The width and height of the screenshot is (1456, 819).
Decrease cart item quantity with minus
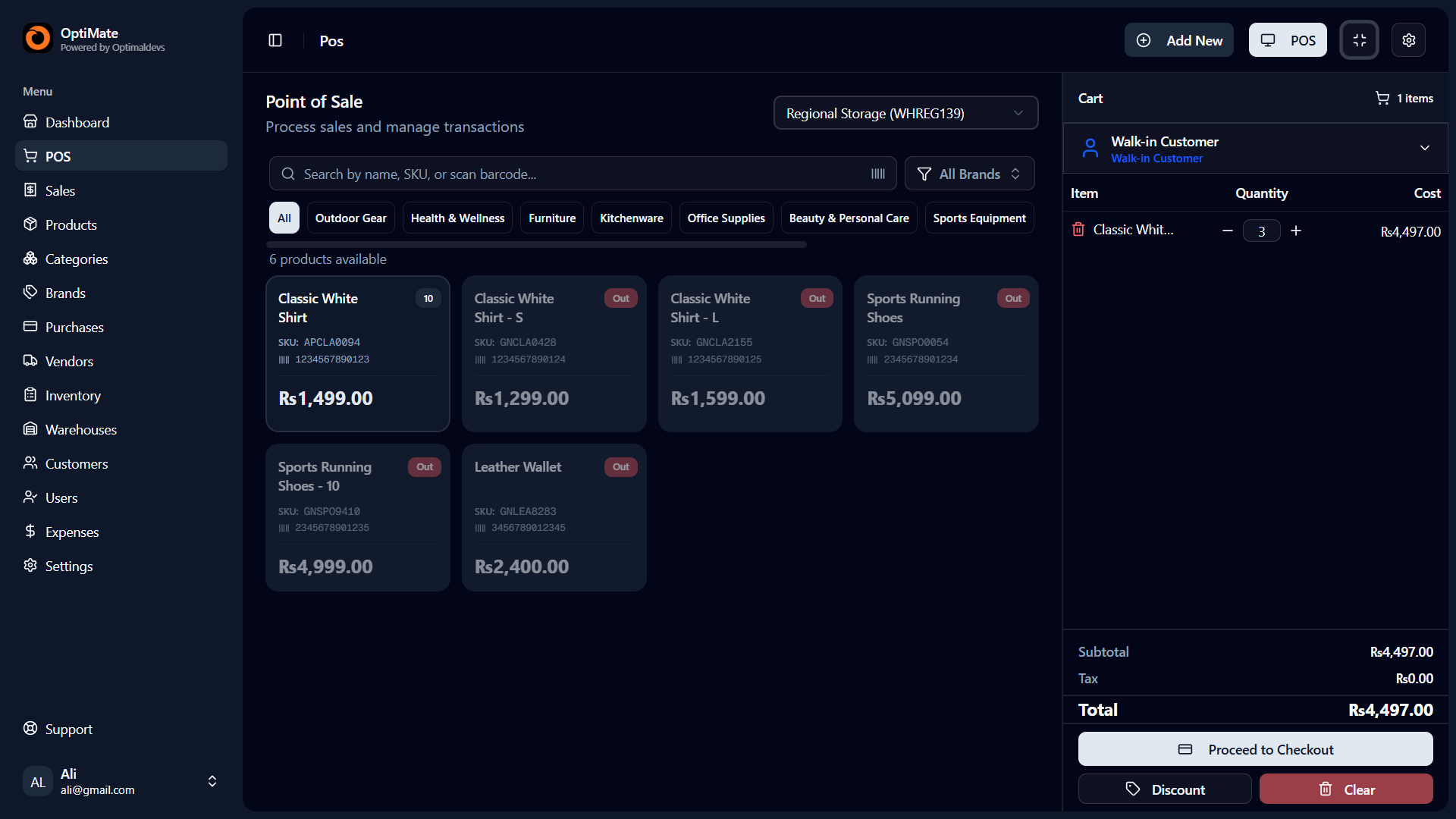tap(1227, 231)
